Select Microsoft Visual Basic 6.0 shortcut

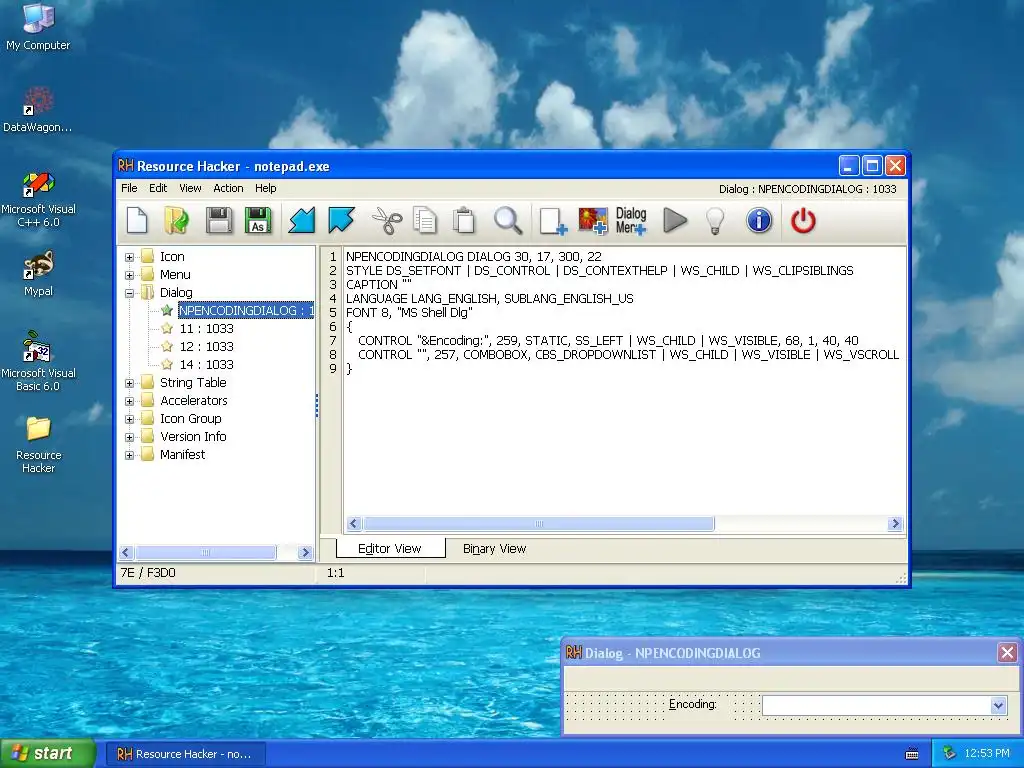point(38,362)
